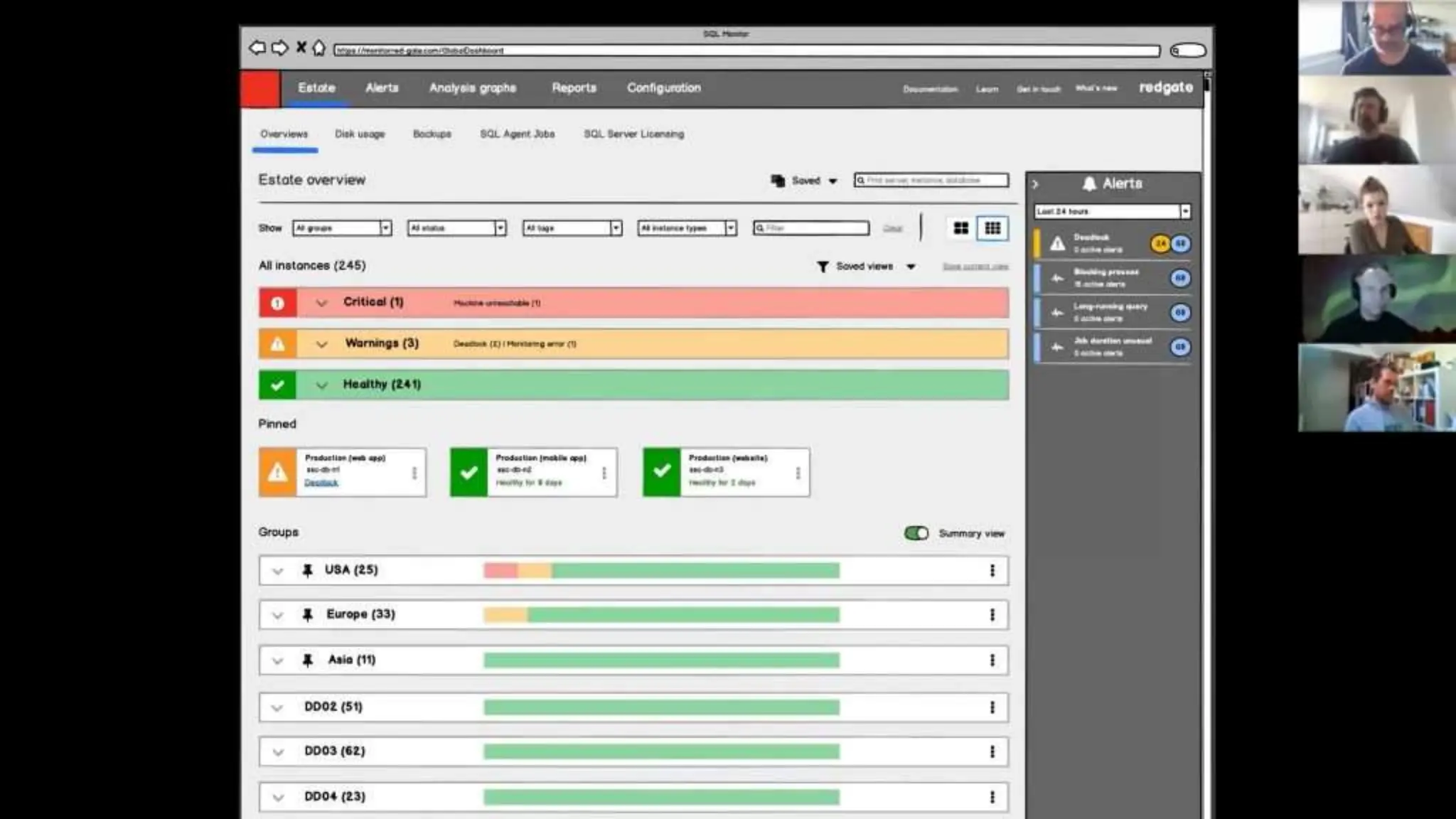Open options on Production (web app) card
The width and height of the screenshot is (1456, 819).
pyautogui.click(x=414, y=473)
